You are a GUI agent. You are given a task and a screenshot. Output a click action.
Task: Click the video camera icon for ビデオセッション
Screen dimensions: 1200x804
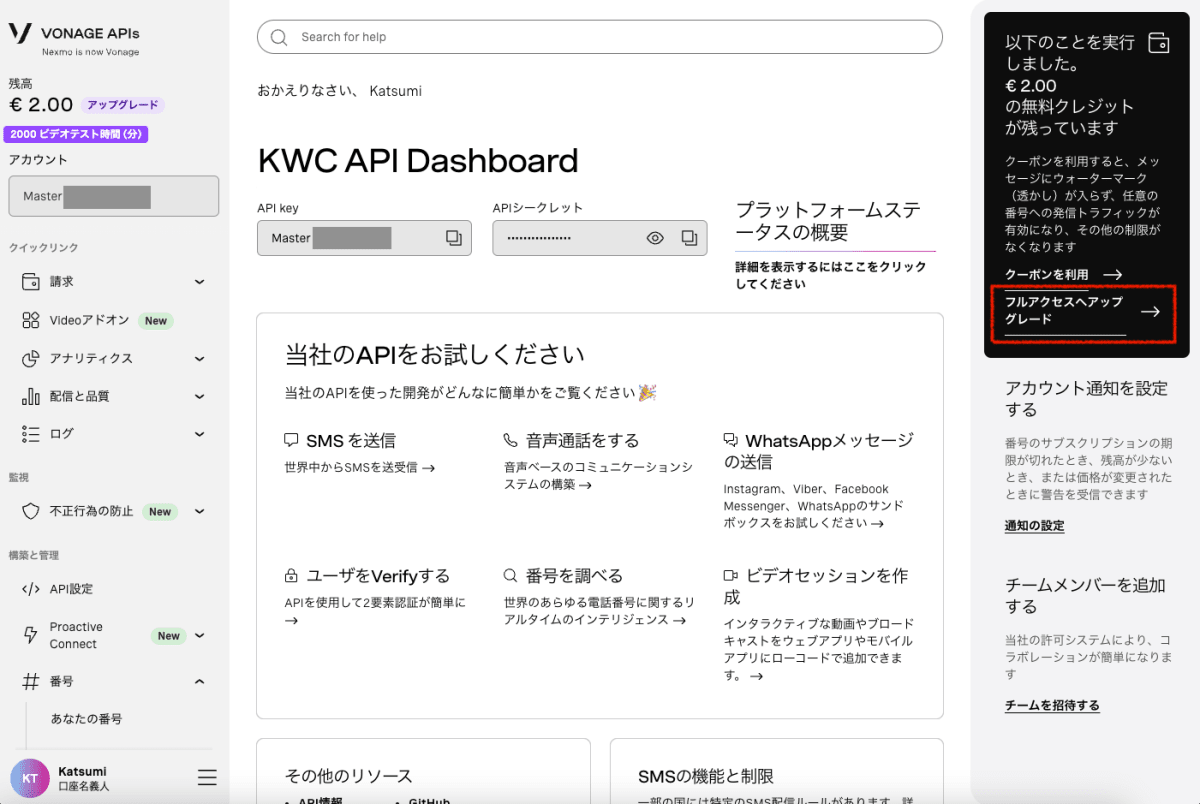731,576
